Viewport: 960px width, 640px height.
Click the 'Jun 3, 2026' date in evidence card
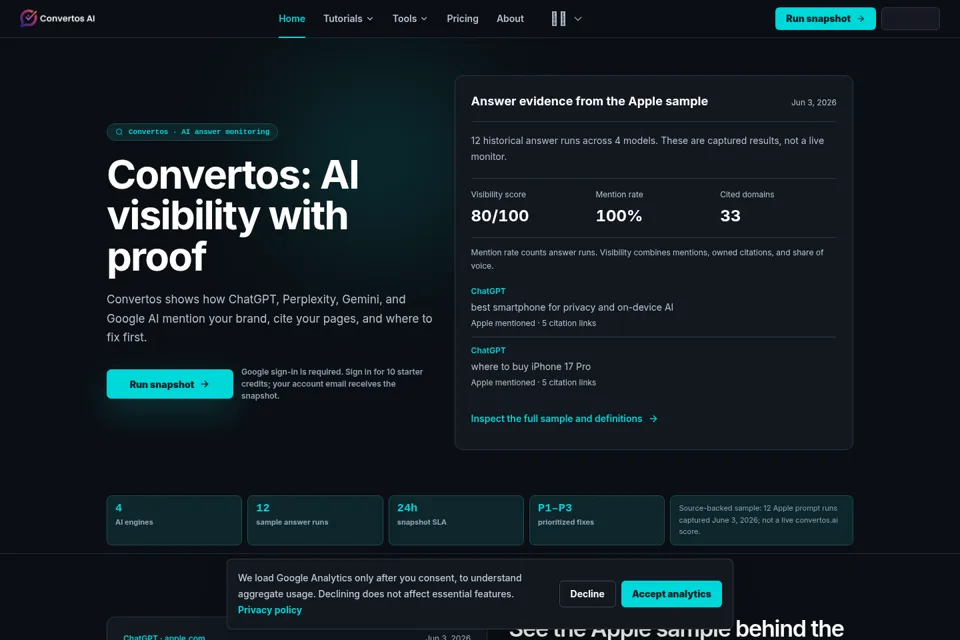pos(813,102)
